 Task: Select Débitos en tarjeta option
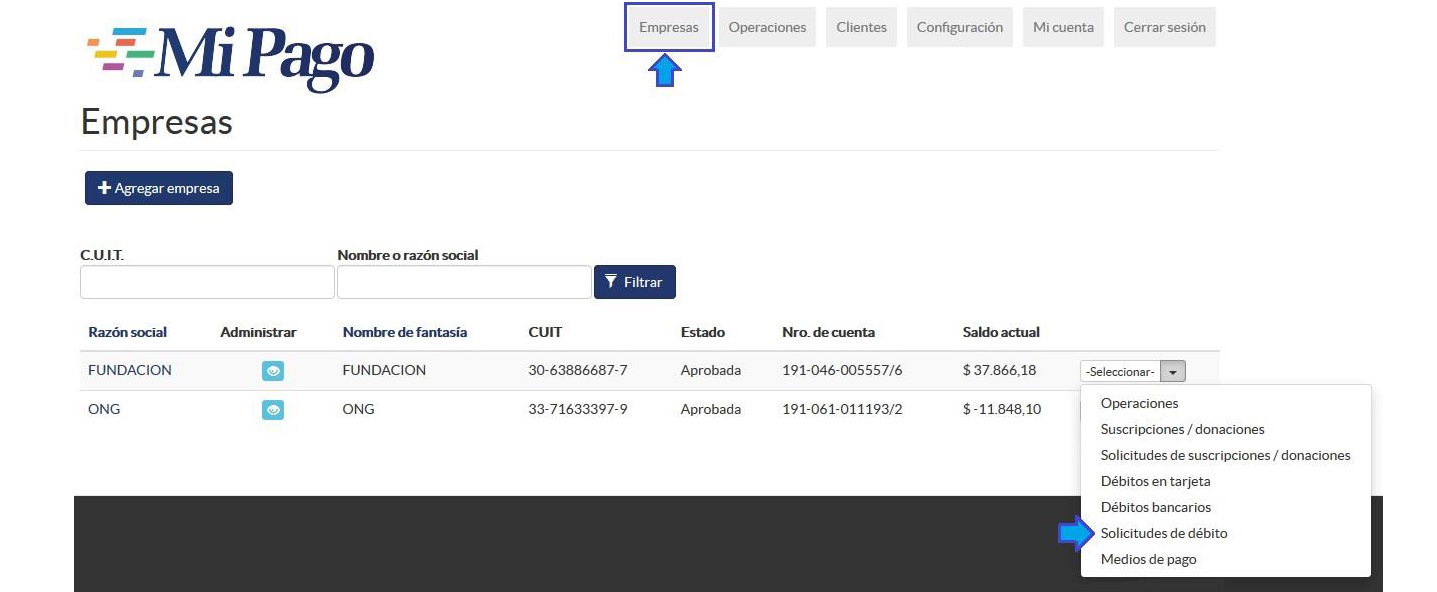1155,481
